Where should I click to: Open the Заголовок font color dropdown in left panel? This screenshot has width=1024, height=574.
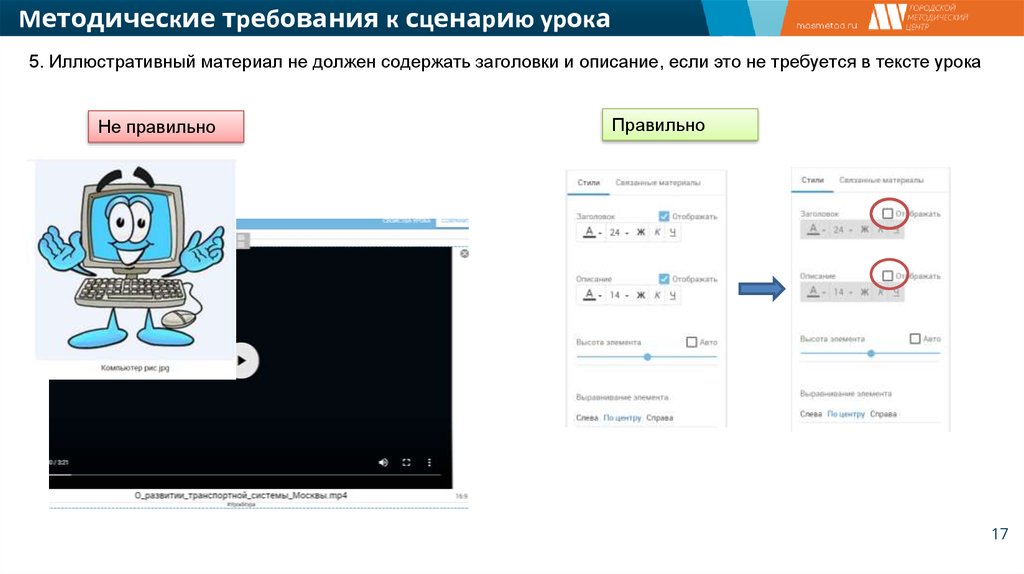coord(590,233)
